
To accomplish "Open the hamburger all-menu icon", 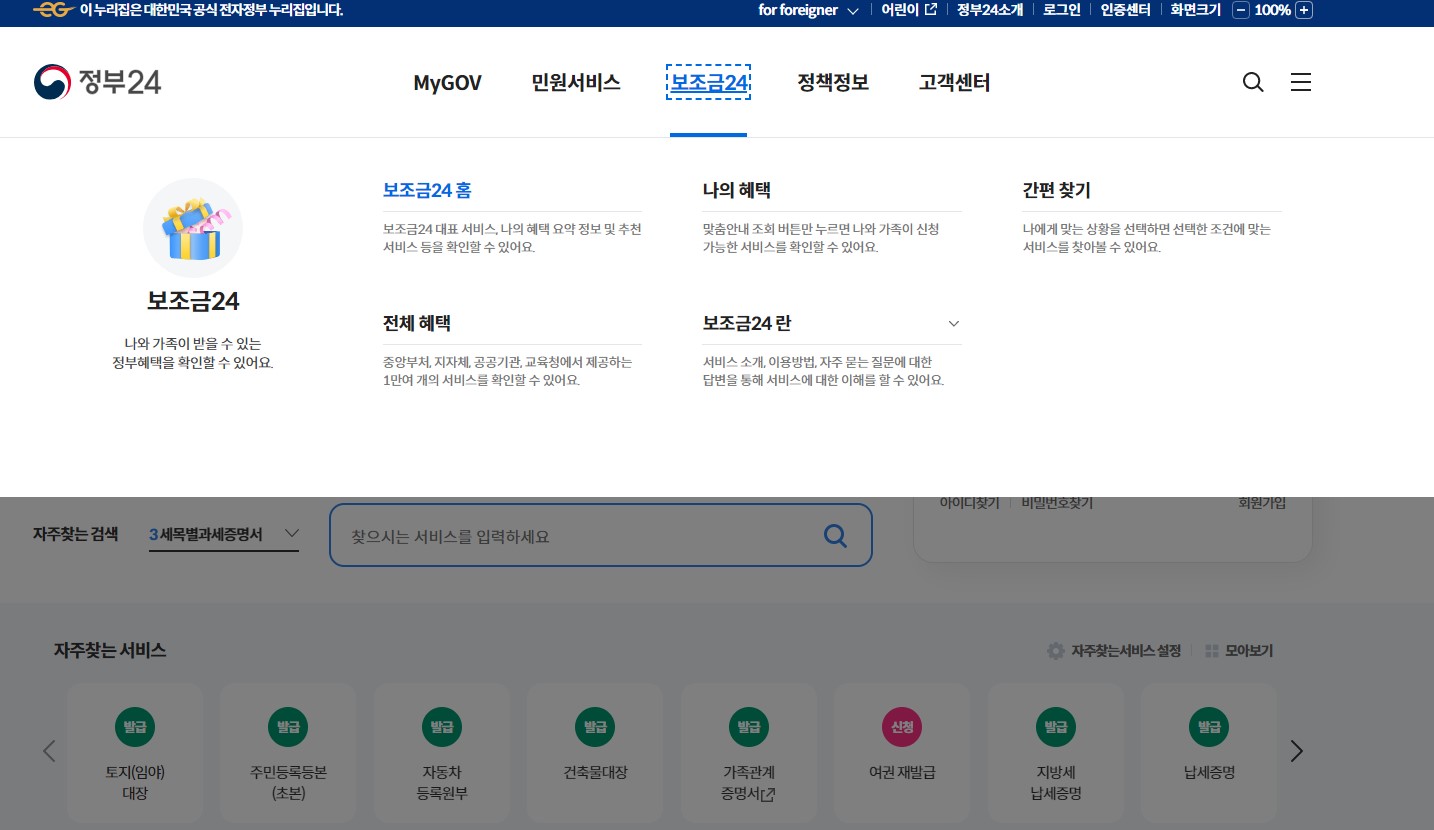I will pyautogui.click(x=1301, y=82).
